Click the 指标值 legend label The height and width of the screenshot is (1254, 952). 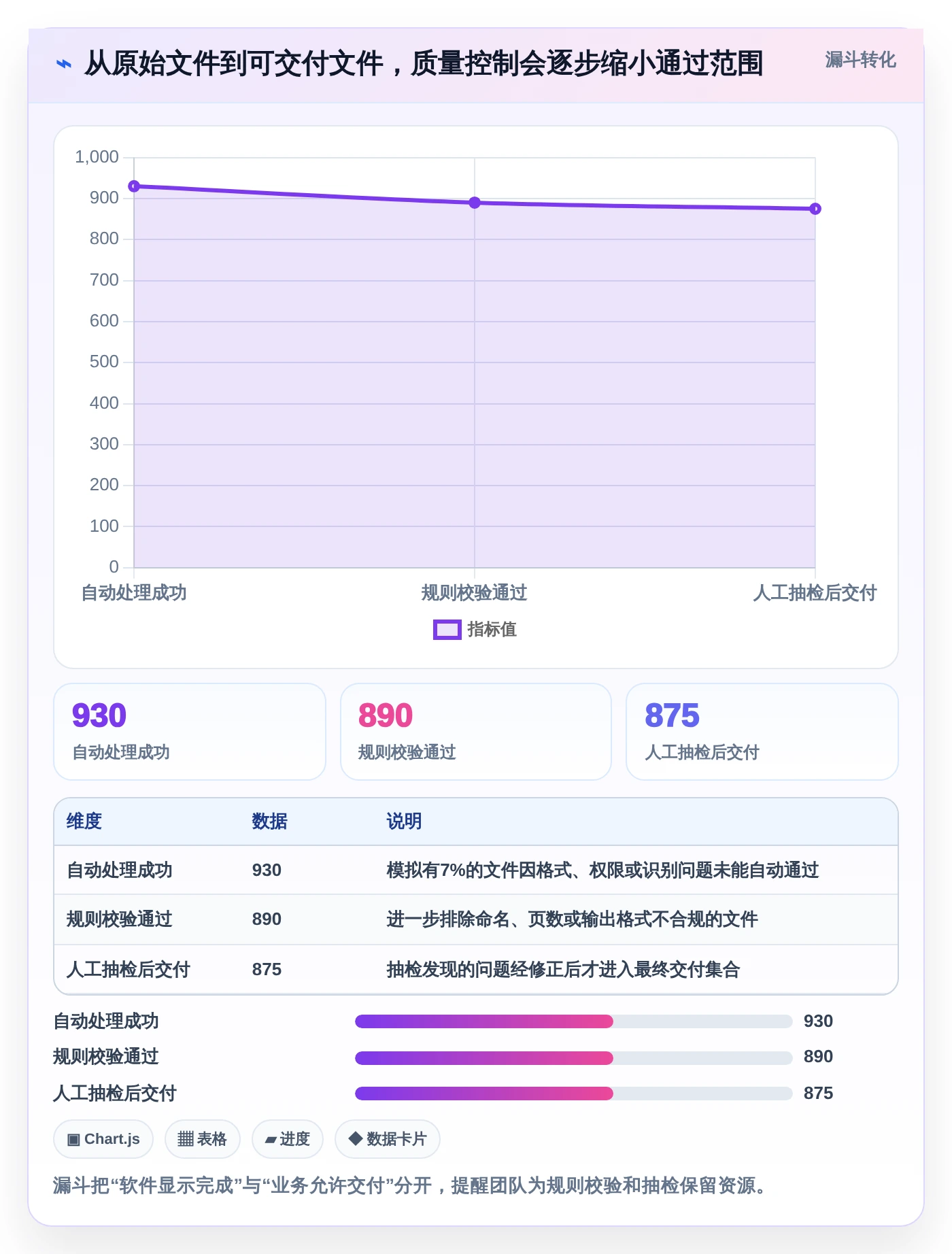click(492, 630)
